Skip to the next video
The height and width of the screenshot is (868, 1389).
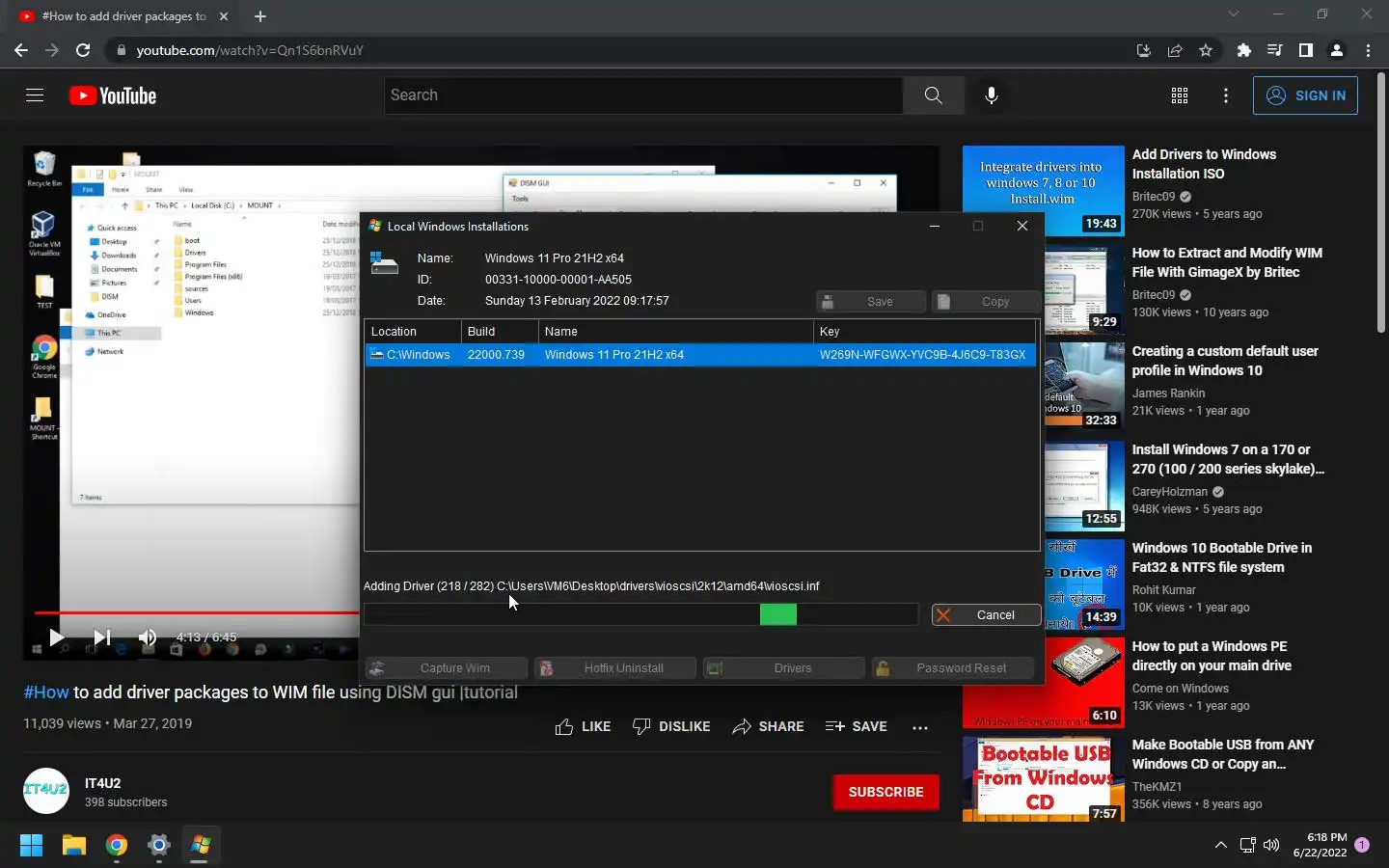coord(101,637)
